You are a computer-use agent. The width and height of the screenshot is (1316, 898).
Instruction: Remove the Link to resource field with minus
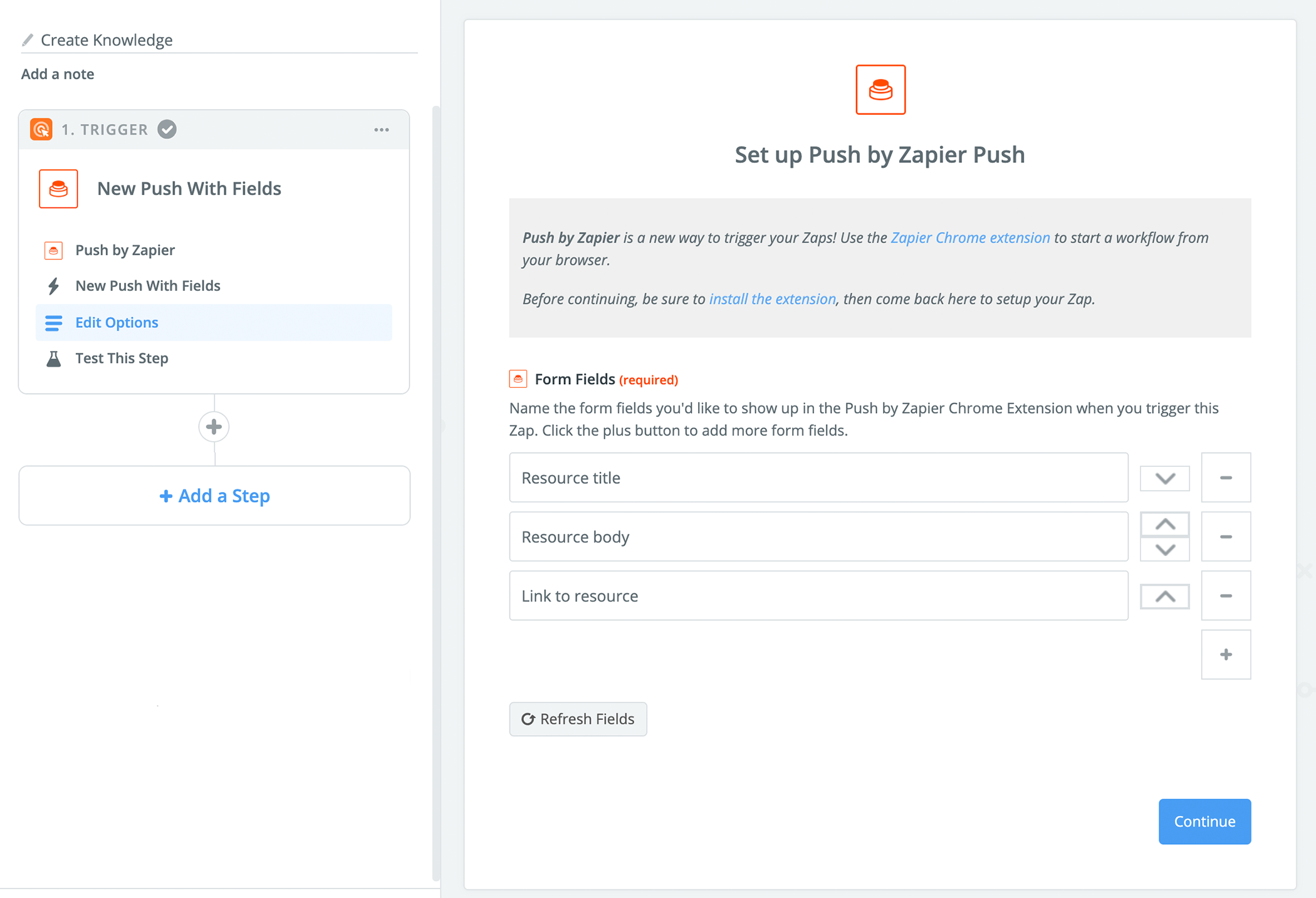pos(1226,595)
